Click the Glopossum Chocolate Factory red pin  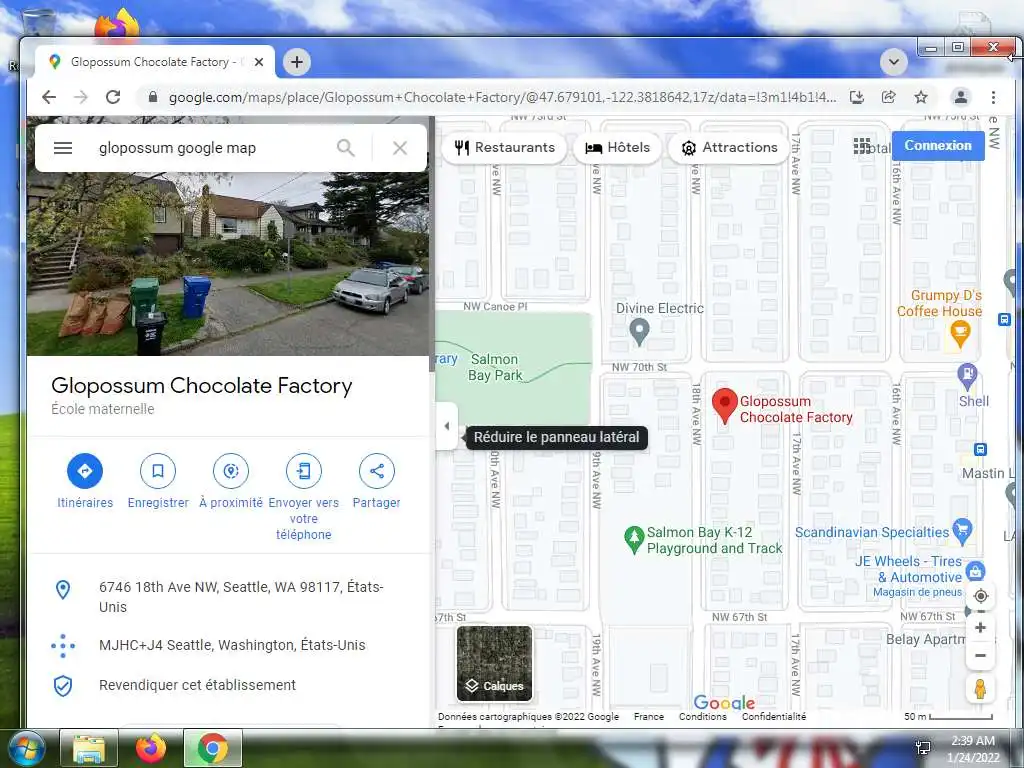pyautogui.click(x=724, y=405)
